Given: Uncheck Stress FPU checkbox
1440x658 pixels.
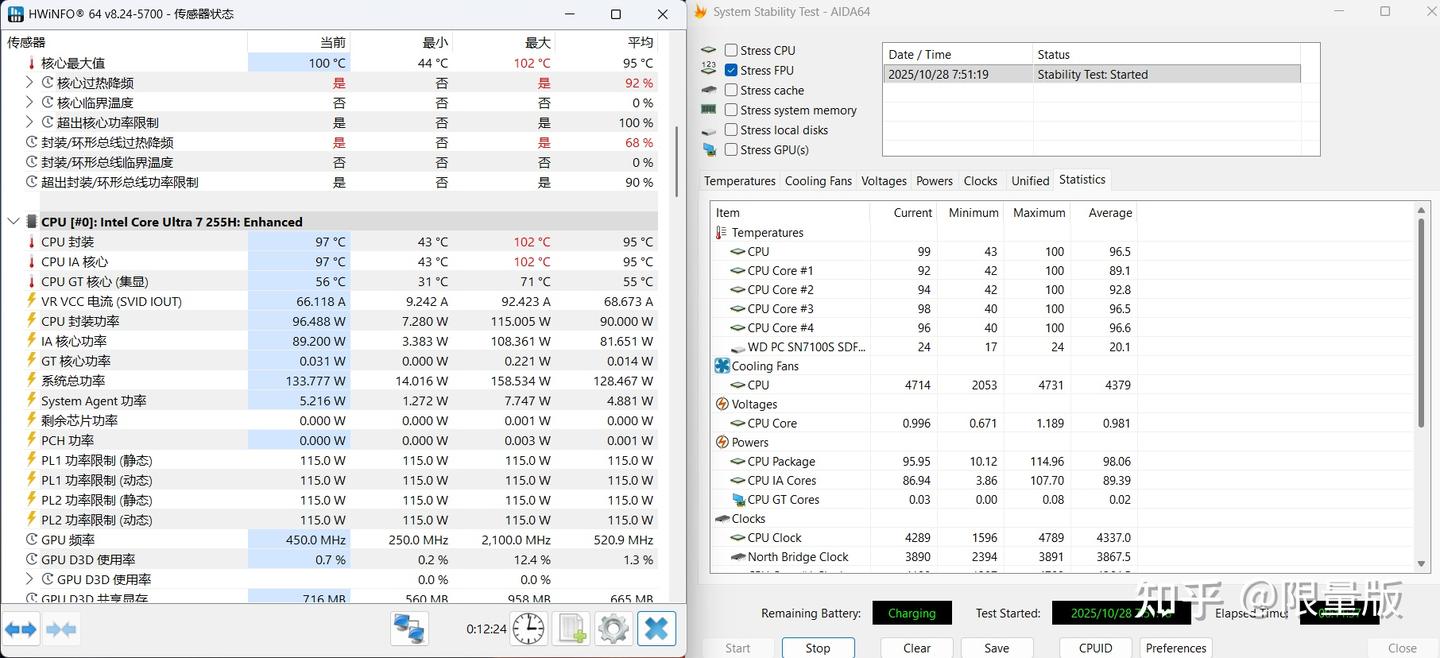Looking at the screenshot, I should tap(731, 70).
